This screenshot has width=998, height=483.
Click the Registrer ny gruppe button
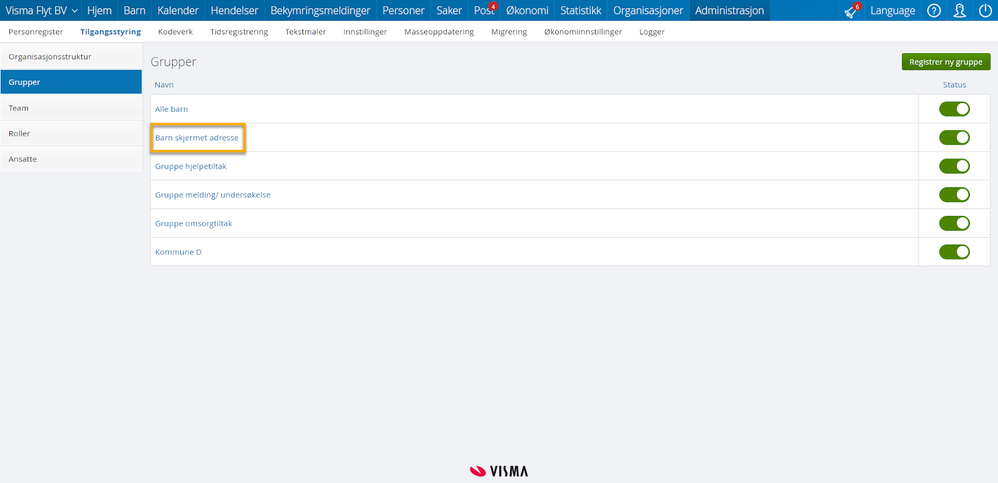point(946,62)
